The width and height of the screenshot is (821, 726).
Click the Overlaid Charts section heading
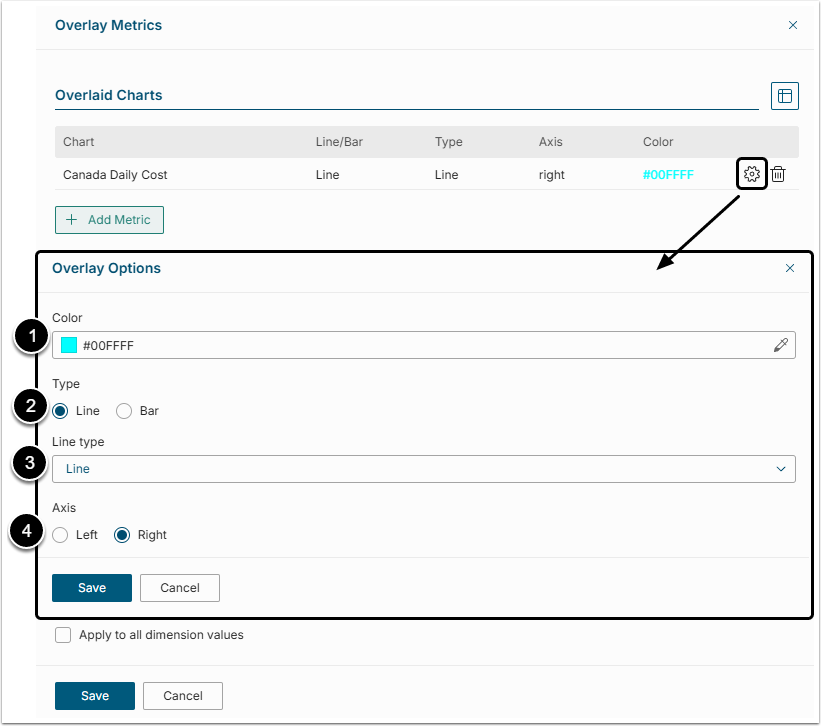[109, 95]
